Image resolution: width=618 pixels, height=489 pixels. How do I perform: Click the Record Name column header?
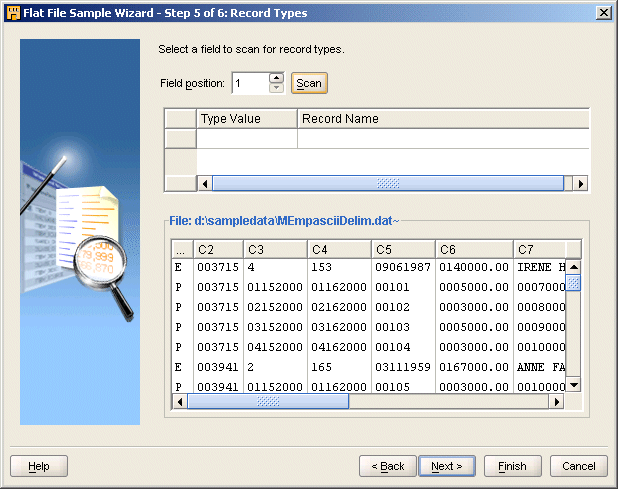tap(443, 119)
